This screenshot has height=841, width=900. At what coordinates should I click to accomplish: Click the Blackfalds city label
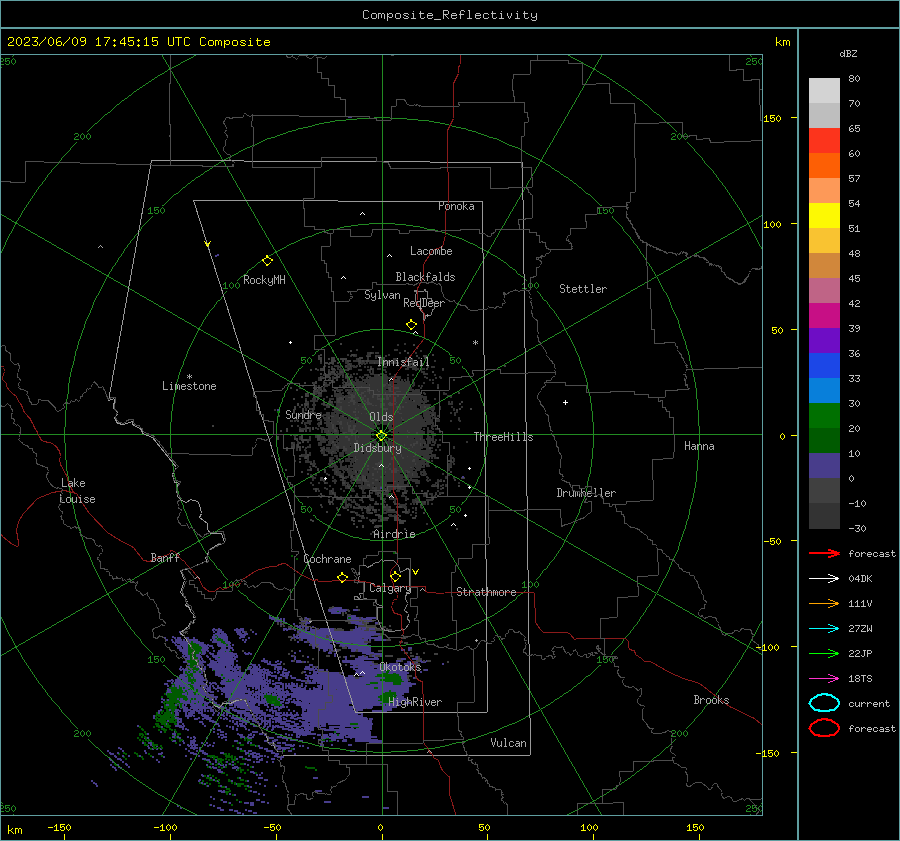tap(425, 277)
